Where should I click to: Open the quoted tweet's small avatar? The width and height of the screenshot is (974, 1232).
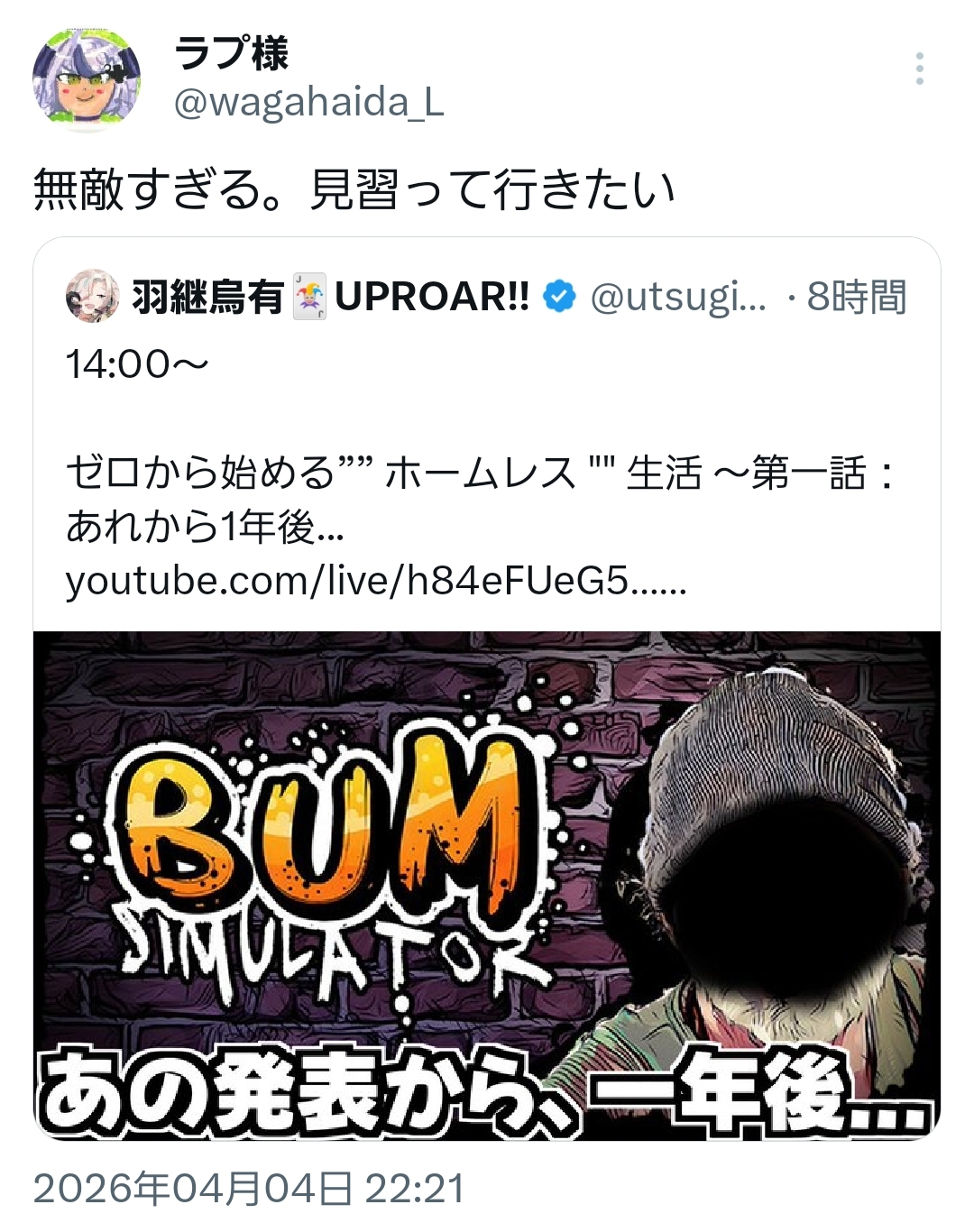coord(92,296)
